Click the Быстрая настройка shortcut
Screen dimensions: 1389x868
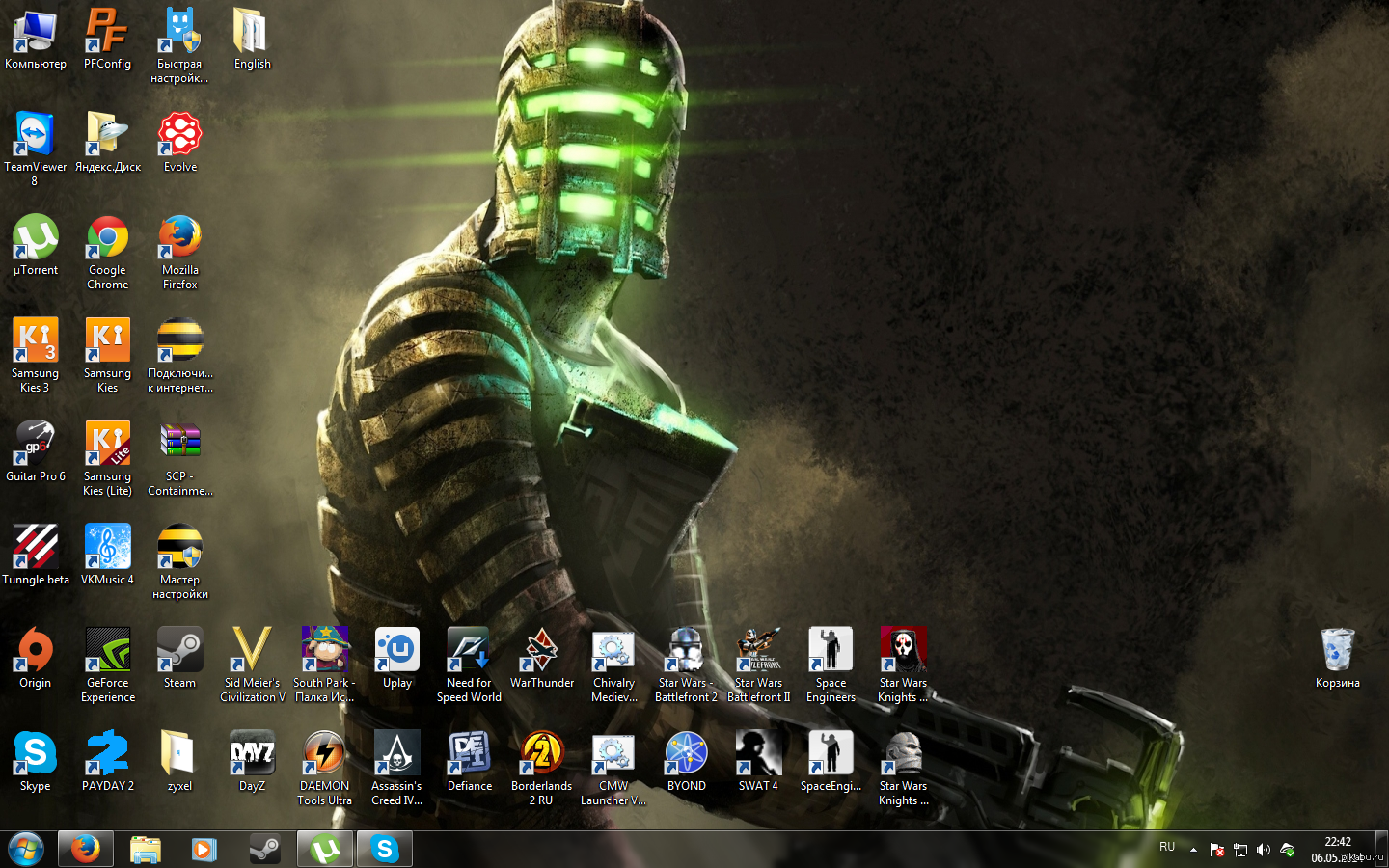pyautogui.click(x=179, y=45)
